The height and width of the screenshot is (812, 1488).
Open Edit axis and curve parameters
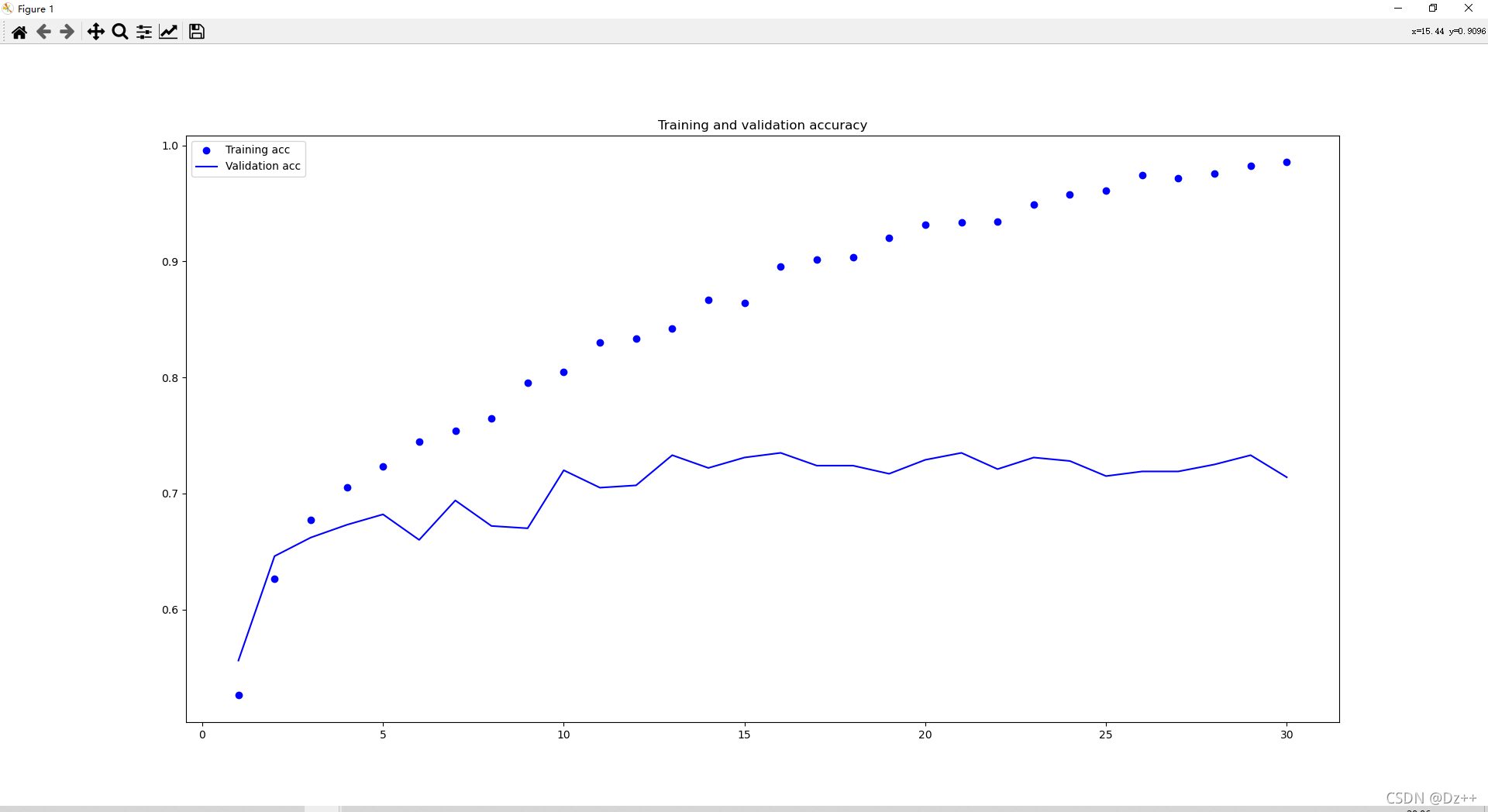[x=168, y=32]
